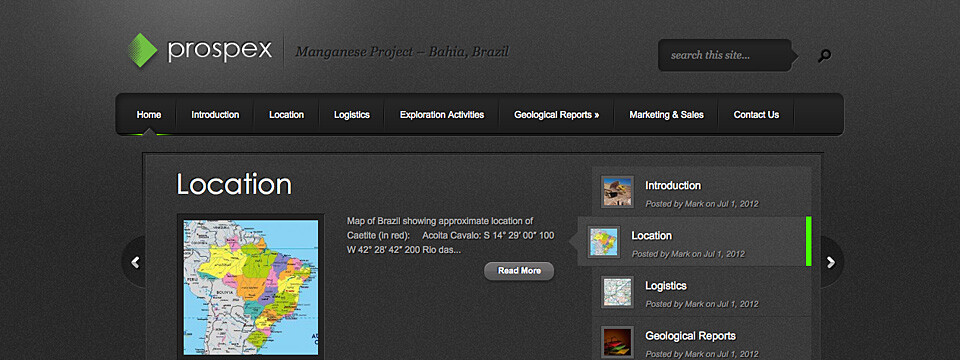The width and height of the screenshot is (960, 360).
Task: Click the search magnifier icon
Action: click(x=825, y=56)
